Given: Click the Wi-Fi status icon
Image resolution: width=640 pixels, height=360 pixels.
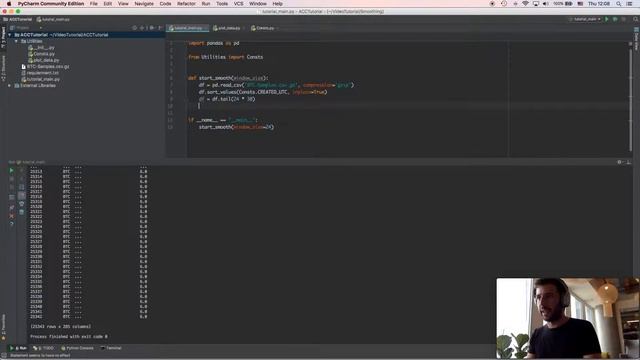Looking at the screenshot, I should coord(525,4).
